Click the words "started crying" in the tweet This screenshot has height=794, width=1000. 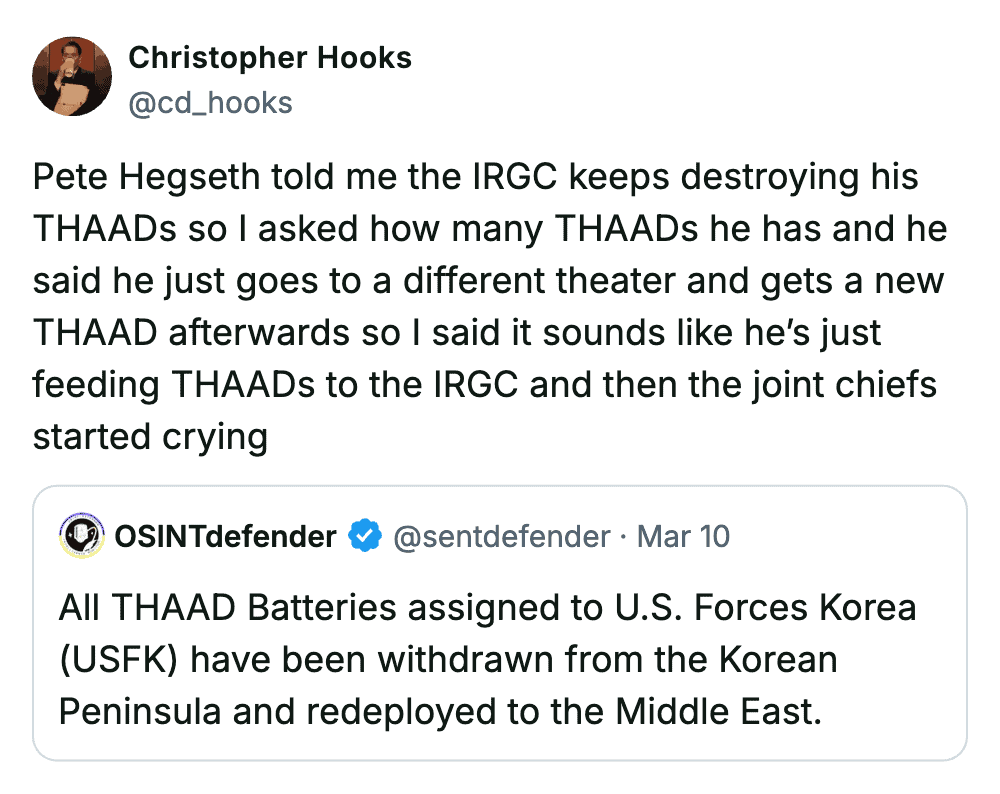[150, 437]
